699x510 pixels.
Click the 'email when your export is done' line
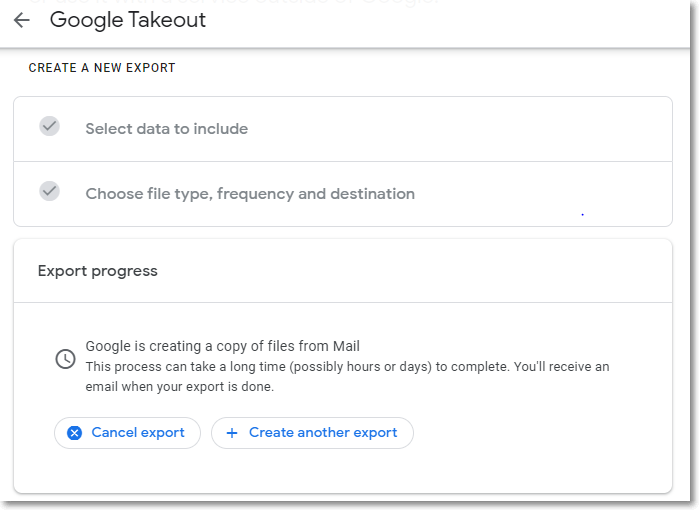click(x=179, y=387)
